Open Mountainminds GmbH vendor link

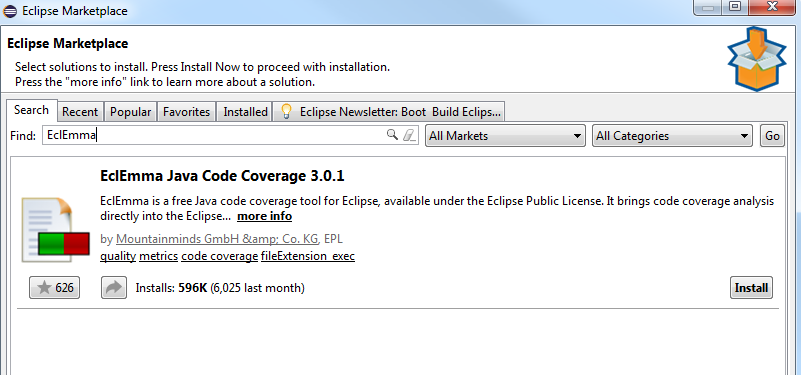(218, 239)
